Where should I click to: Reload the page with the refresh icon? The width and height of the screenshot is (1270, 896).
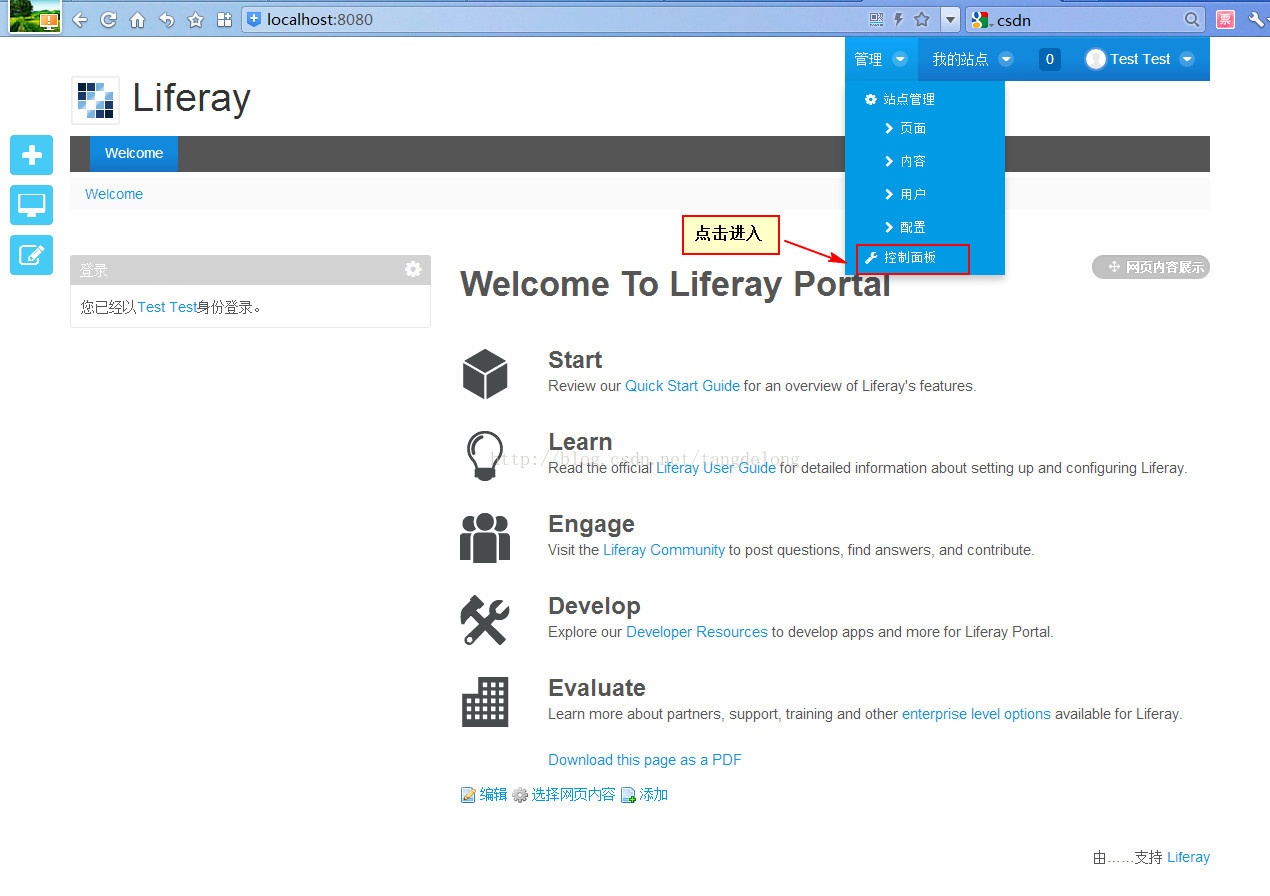pos(108,19)
